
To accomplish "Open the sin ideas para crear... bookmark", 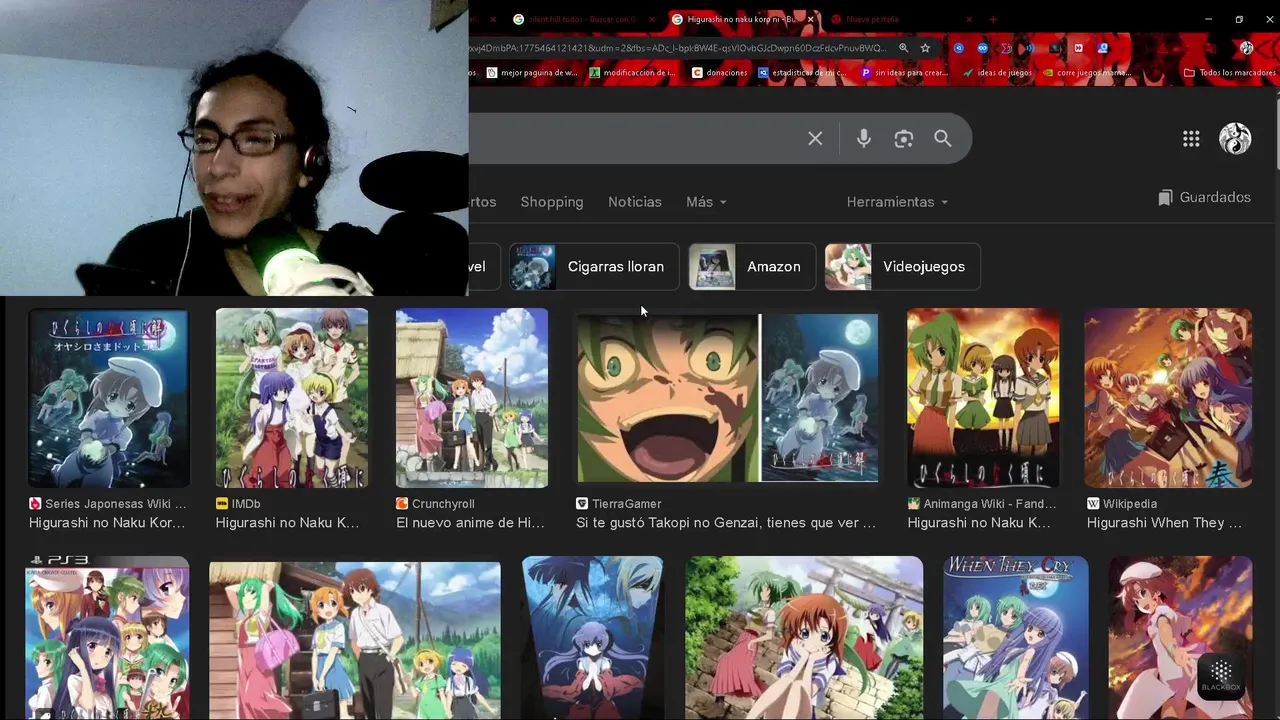I will pyautogui.click(x=904, y=73).
